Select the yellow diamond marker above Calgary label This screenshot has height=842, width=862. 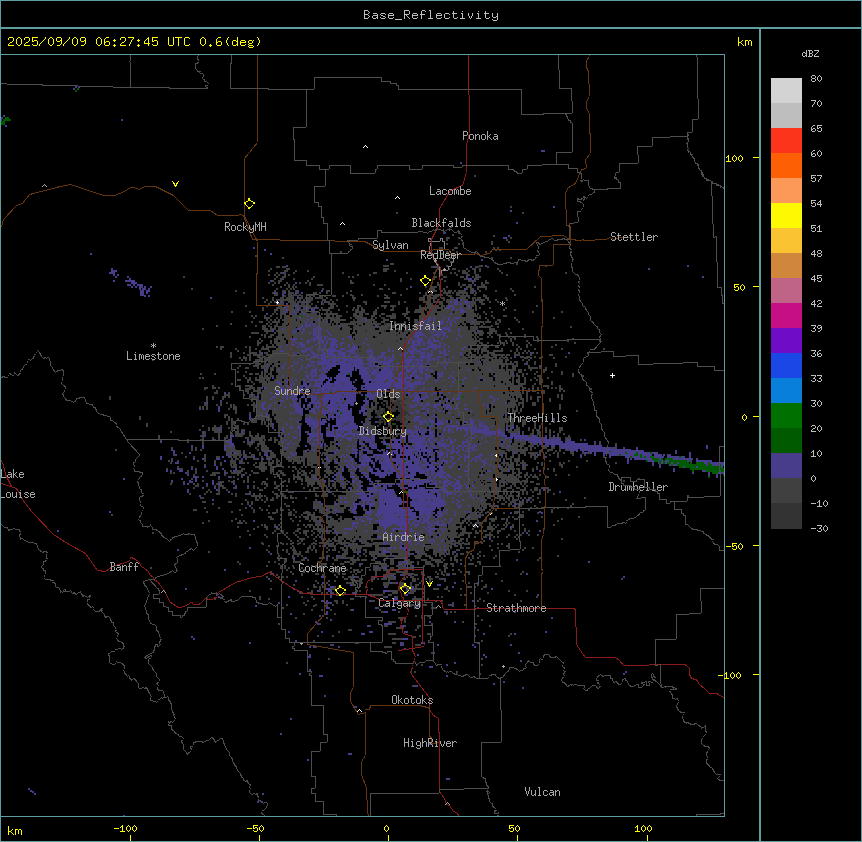tap(405, 589)
